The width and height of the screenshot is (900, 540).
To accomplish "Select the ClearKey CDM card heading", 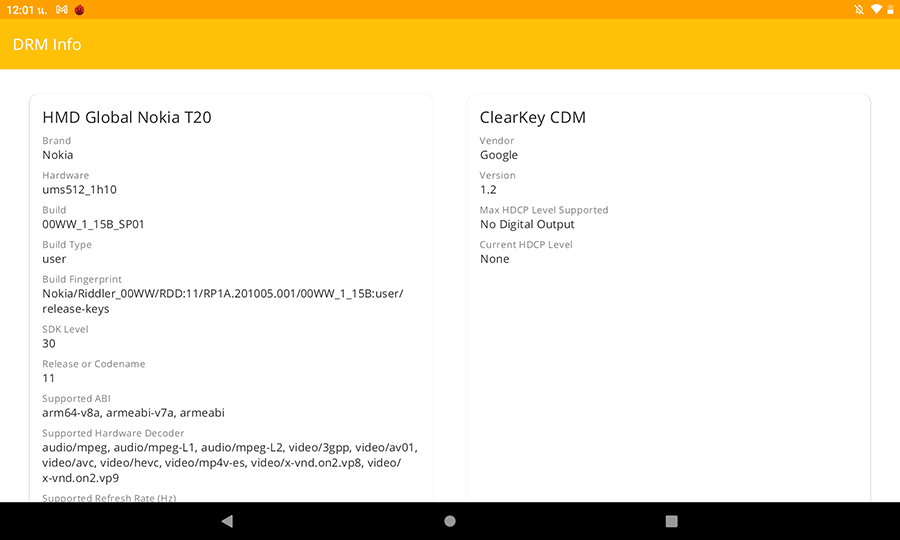I will click(x=533, y=117).
